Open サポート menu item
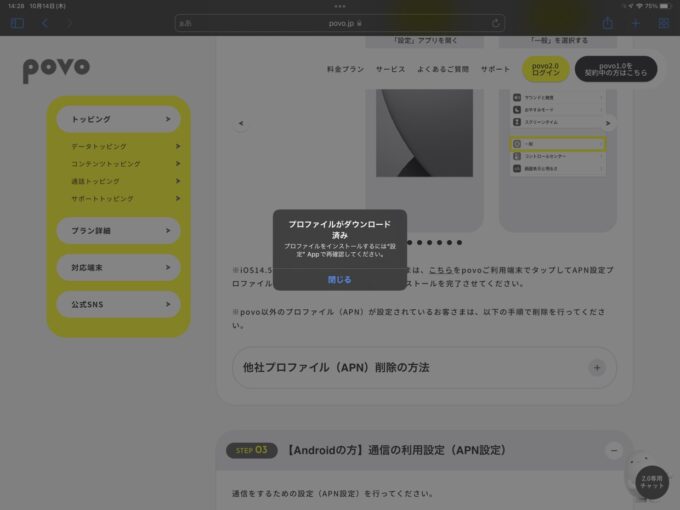680x510 pixels. tap(495, 69)
